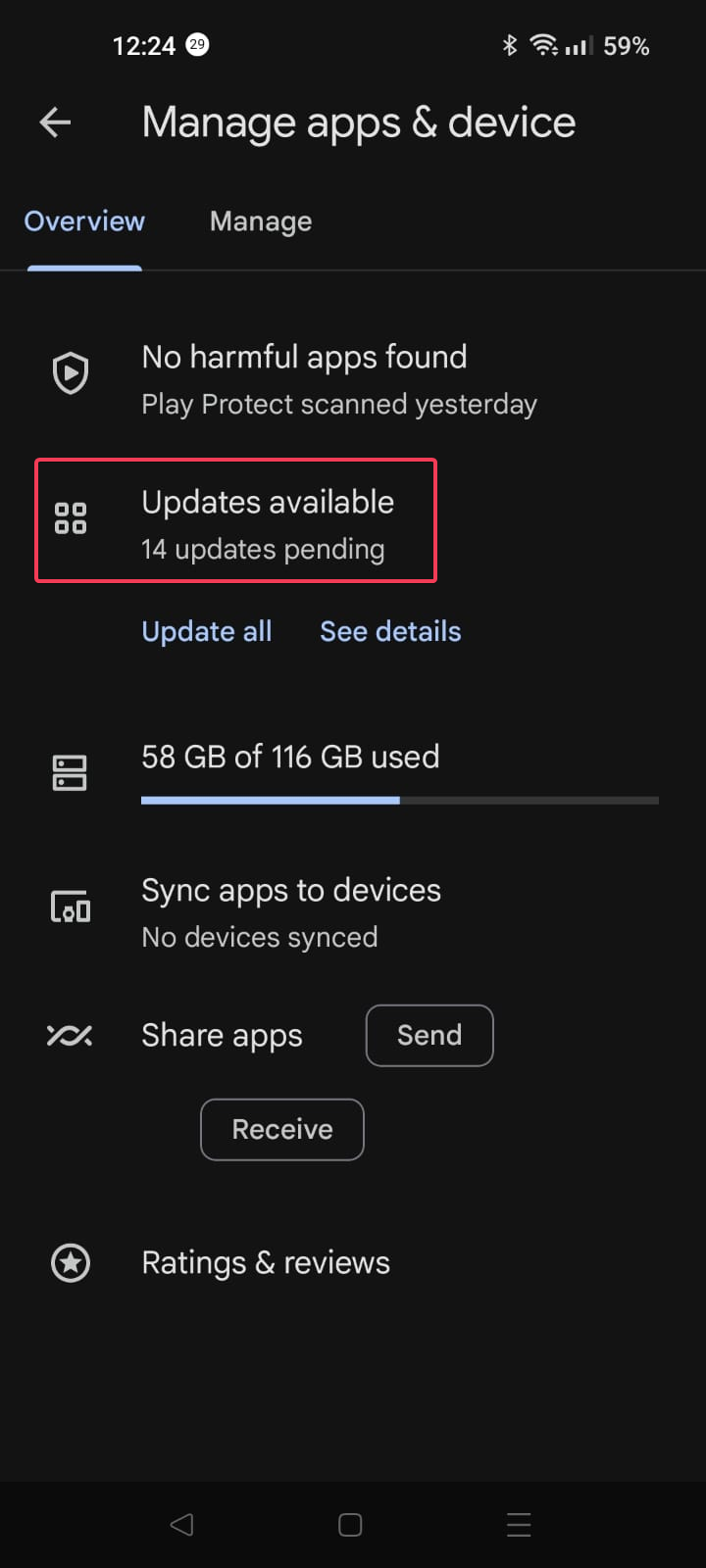Open recent apps from the navigation bar
Screen dimensions: 706x1568
tap(519, 1525)
